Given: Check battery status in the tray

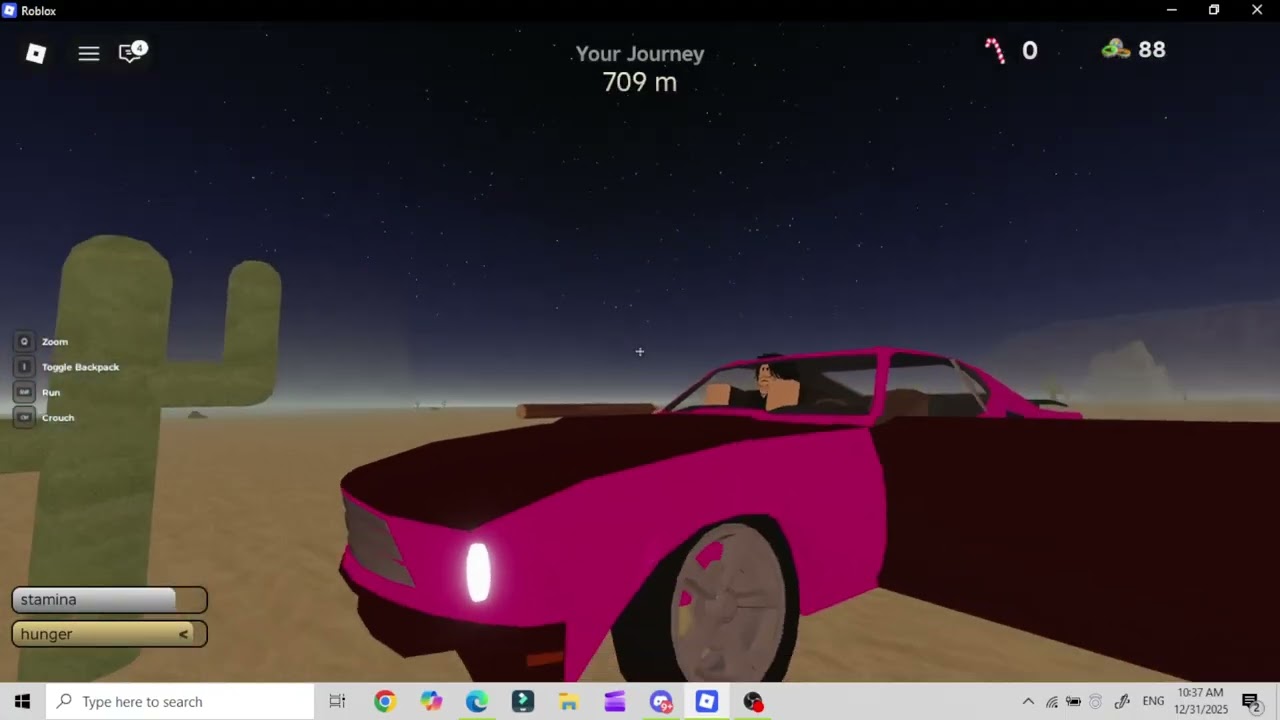Looking at the screenshot, I should tap(1074, 702).
